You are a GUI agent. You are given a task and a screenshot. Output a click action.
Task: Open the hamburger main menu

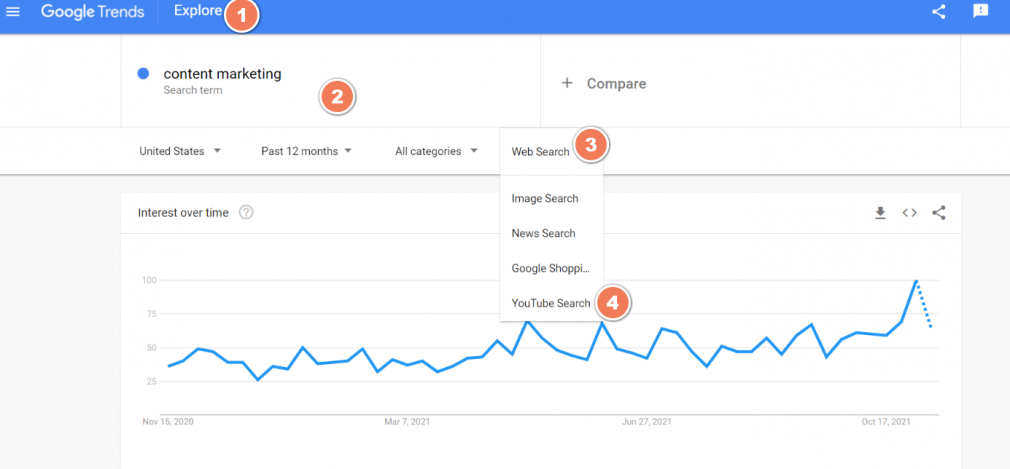tap(12, 12)
